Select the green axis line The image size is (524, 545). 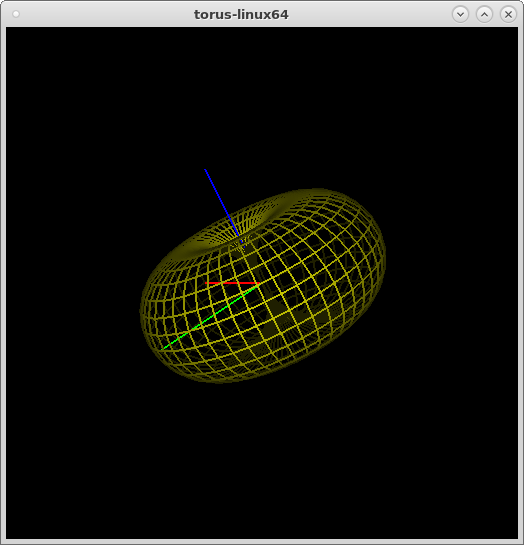211,316
